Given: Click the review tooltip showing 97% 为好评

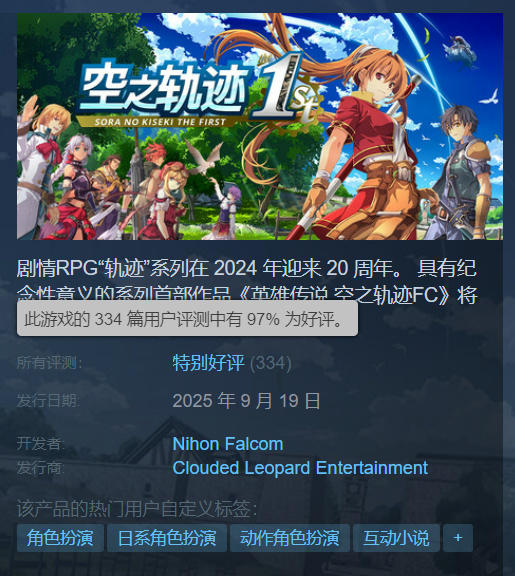Looking at the screenshot, I should click(187, 318).
